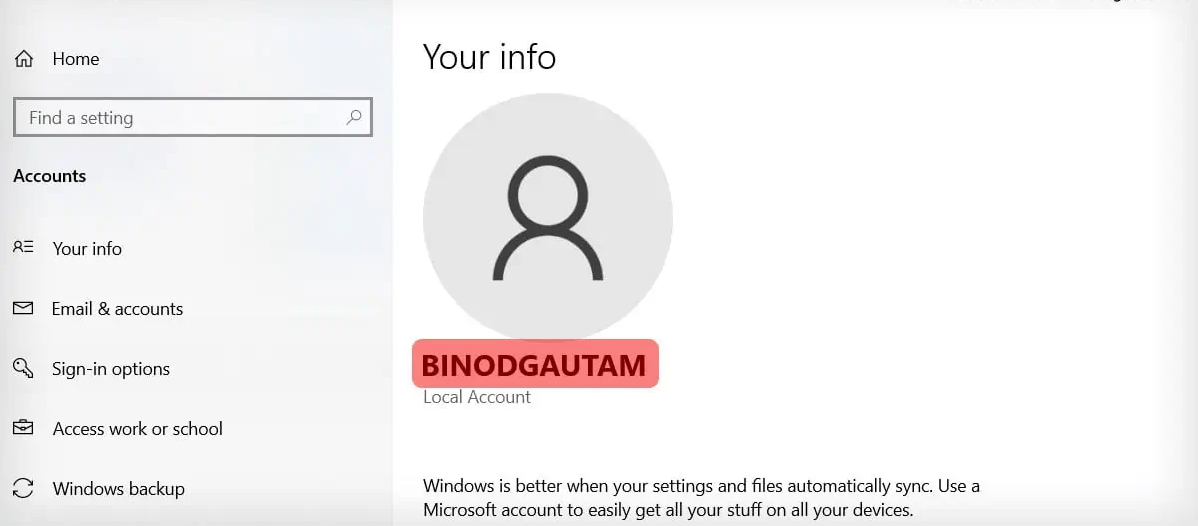Viewport: 1198px width, 526px height.
Task: Open Email & accounts section
Action: (118, 309)
